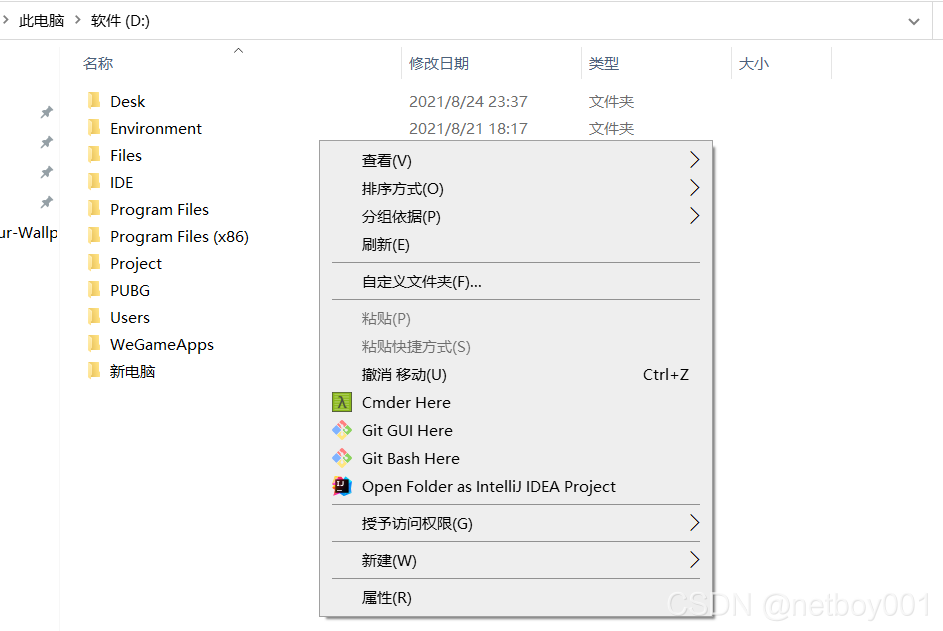Viewport: 943px width, 631px height.
Task: Select the Program Files folder name
Action: 159,210
